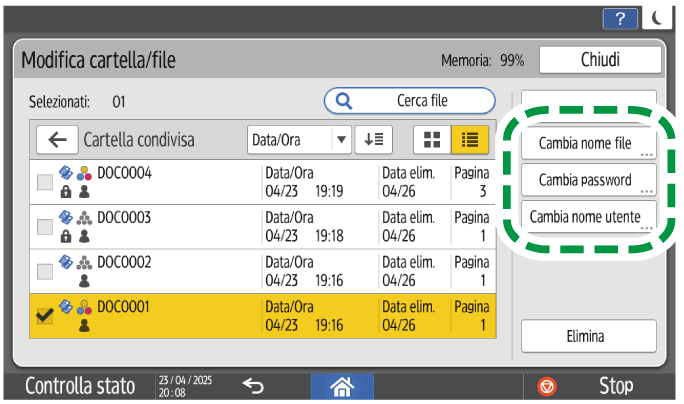
Task: Click the lock icon on DOC0004
Action: (66, 191)
